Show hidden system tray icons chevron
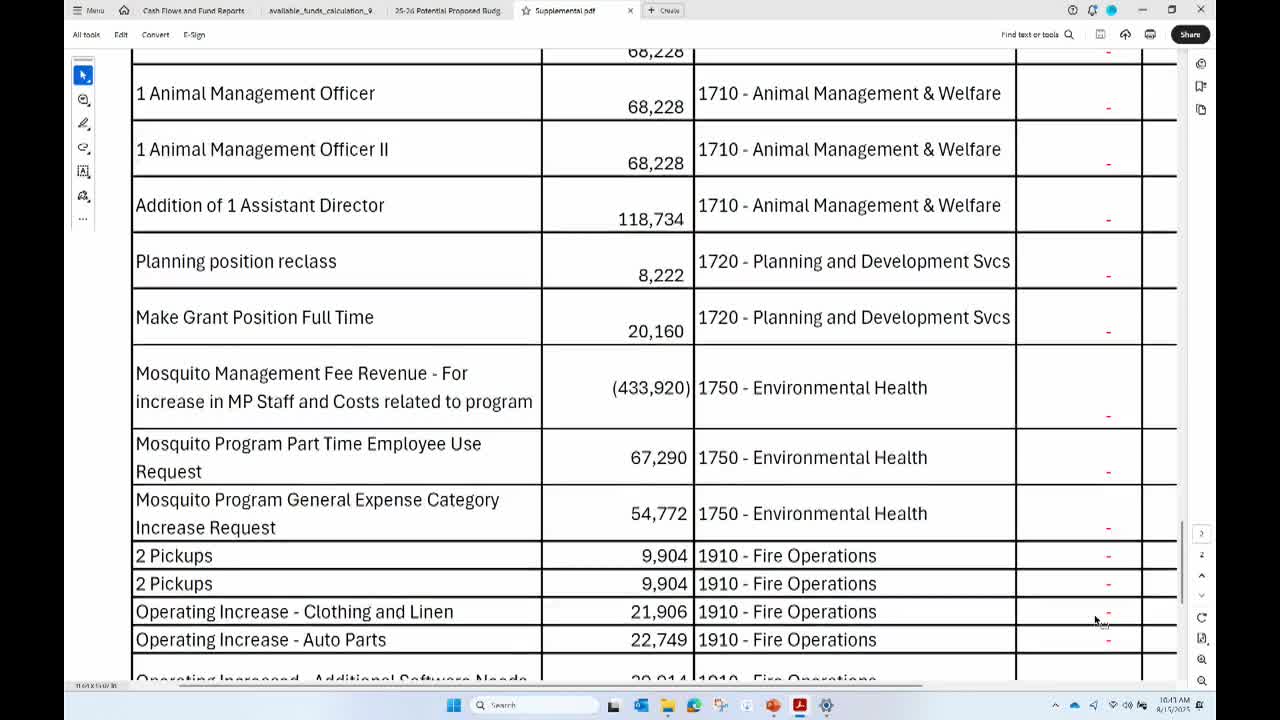 1055,705
